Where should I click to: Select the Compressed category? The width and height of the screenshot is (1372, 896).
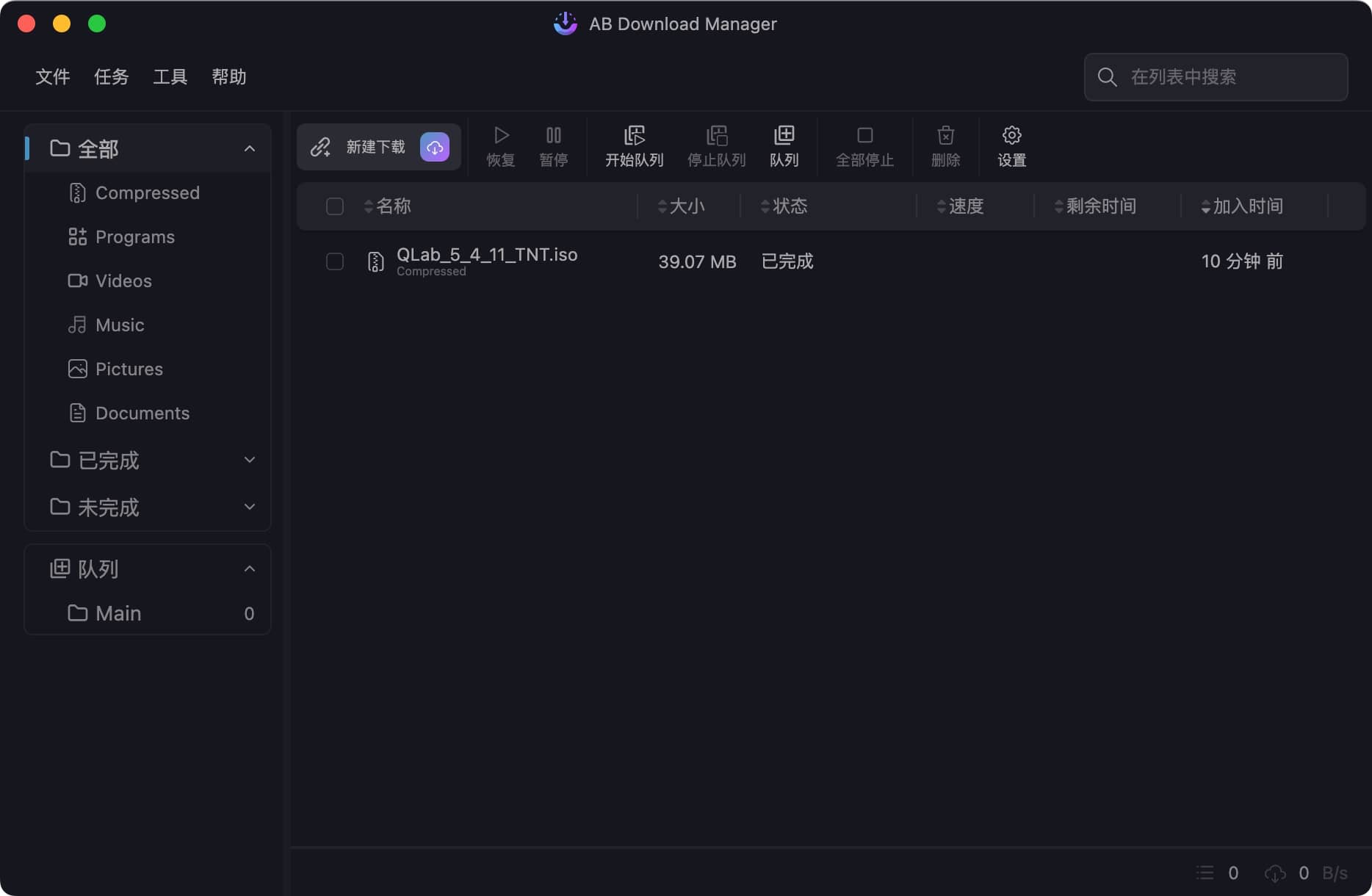tap(148, 192)
